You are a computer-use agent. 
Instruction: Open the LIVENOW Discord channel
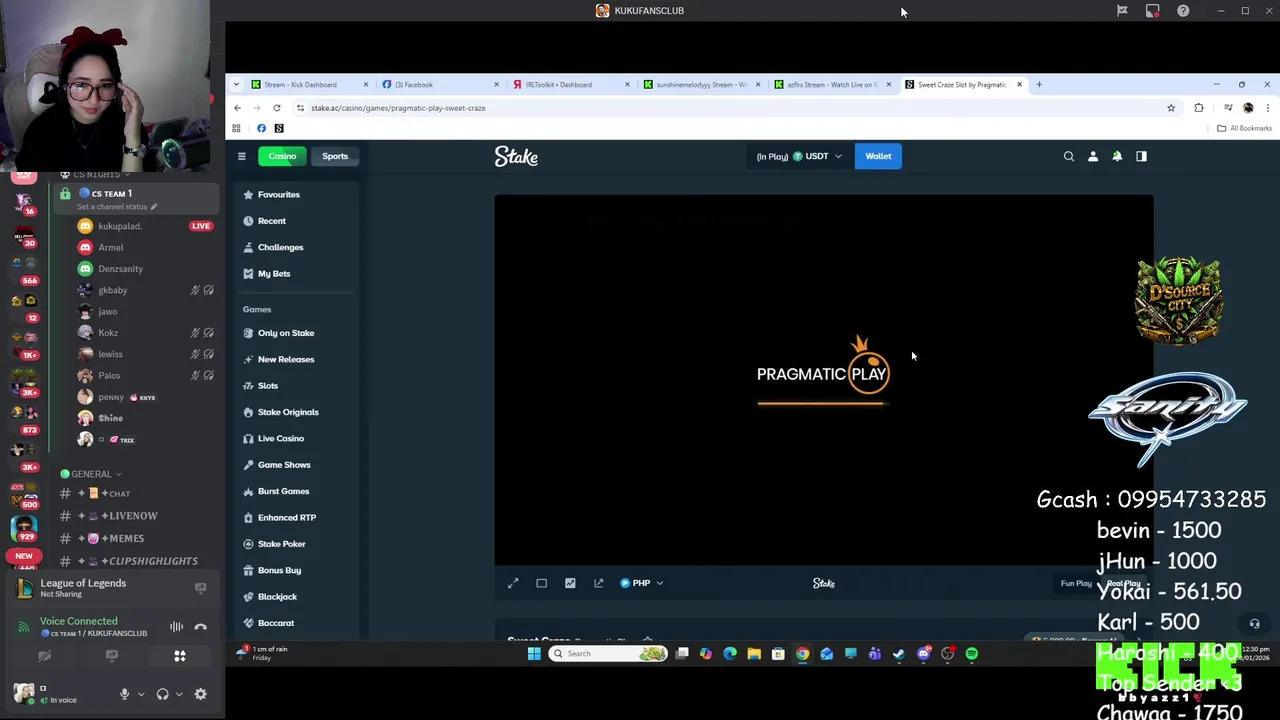tap(131, 516)
